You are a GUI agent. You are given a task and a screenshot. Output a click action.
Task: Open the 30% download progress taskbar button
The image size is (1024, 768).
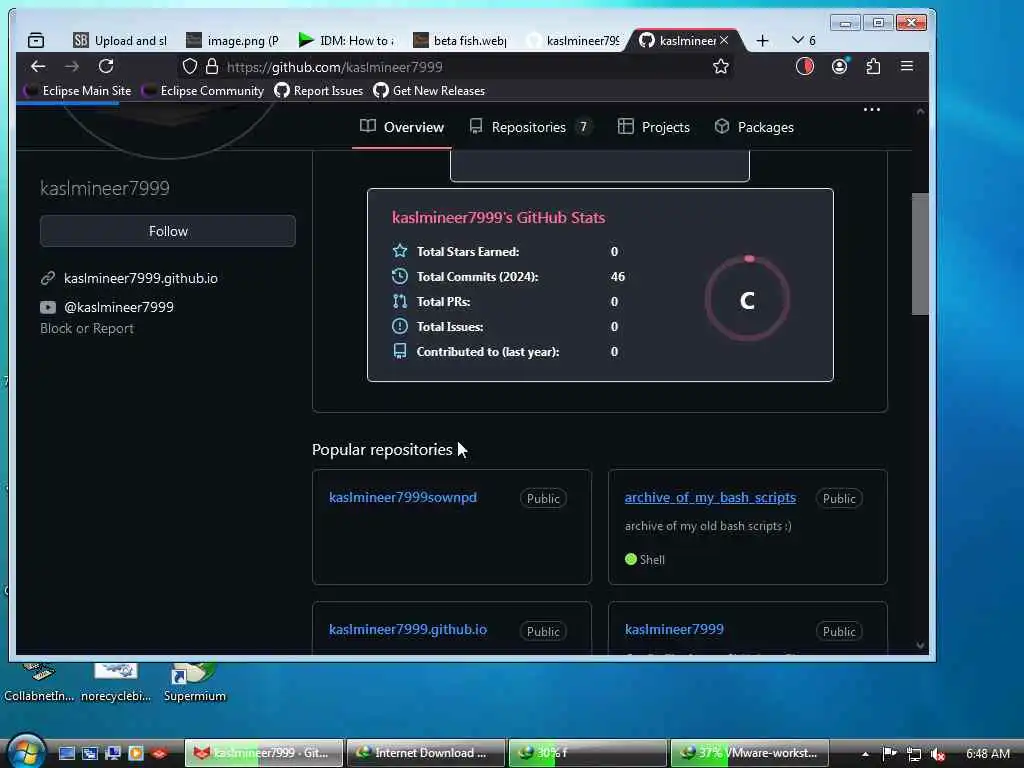(x=587, y=753)
